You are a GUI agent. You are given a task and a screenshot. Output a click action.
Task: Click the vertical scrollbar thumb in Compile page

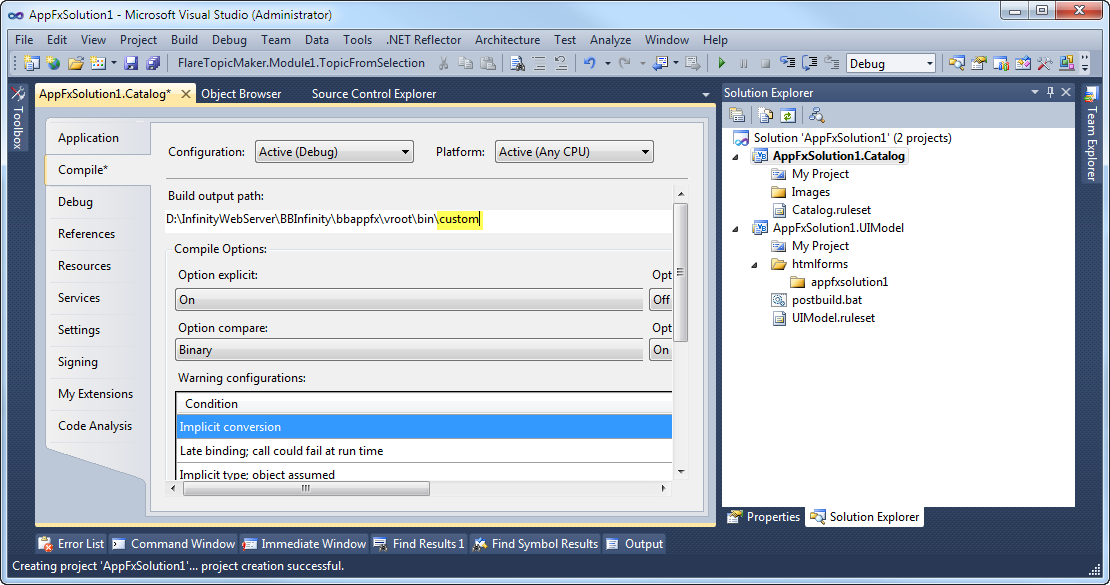coord(680,272)
